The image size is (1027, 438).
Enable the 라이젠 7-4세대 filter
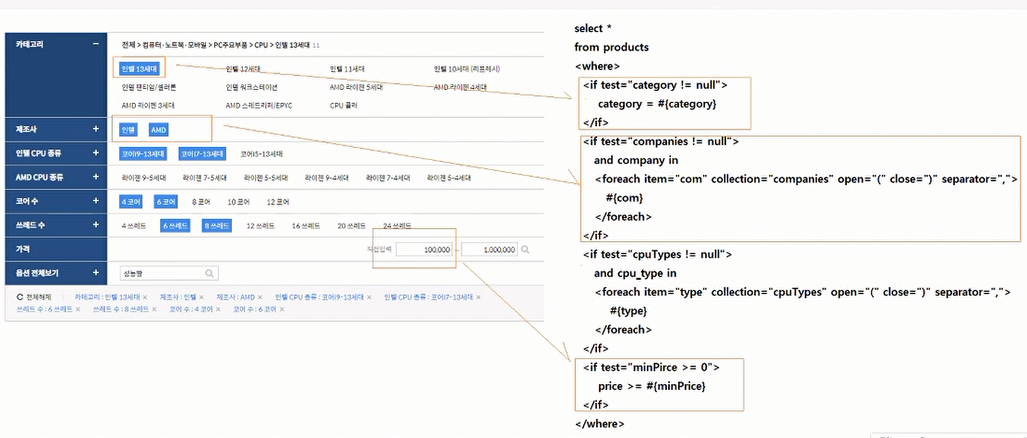[388, 177]
